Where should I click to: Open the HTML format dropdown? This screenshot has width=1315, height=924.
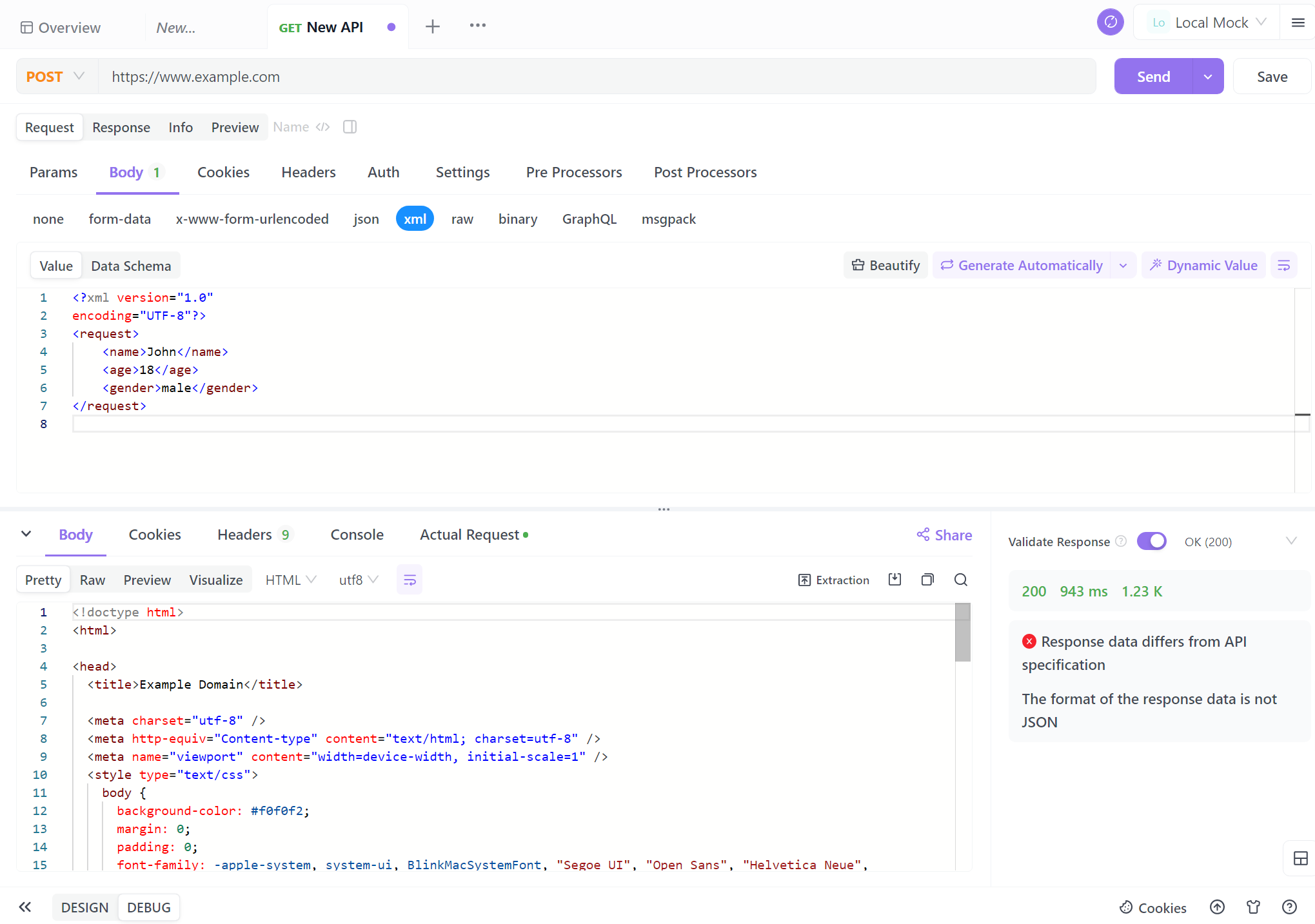click(x=291, y=580)
